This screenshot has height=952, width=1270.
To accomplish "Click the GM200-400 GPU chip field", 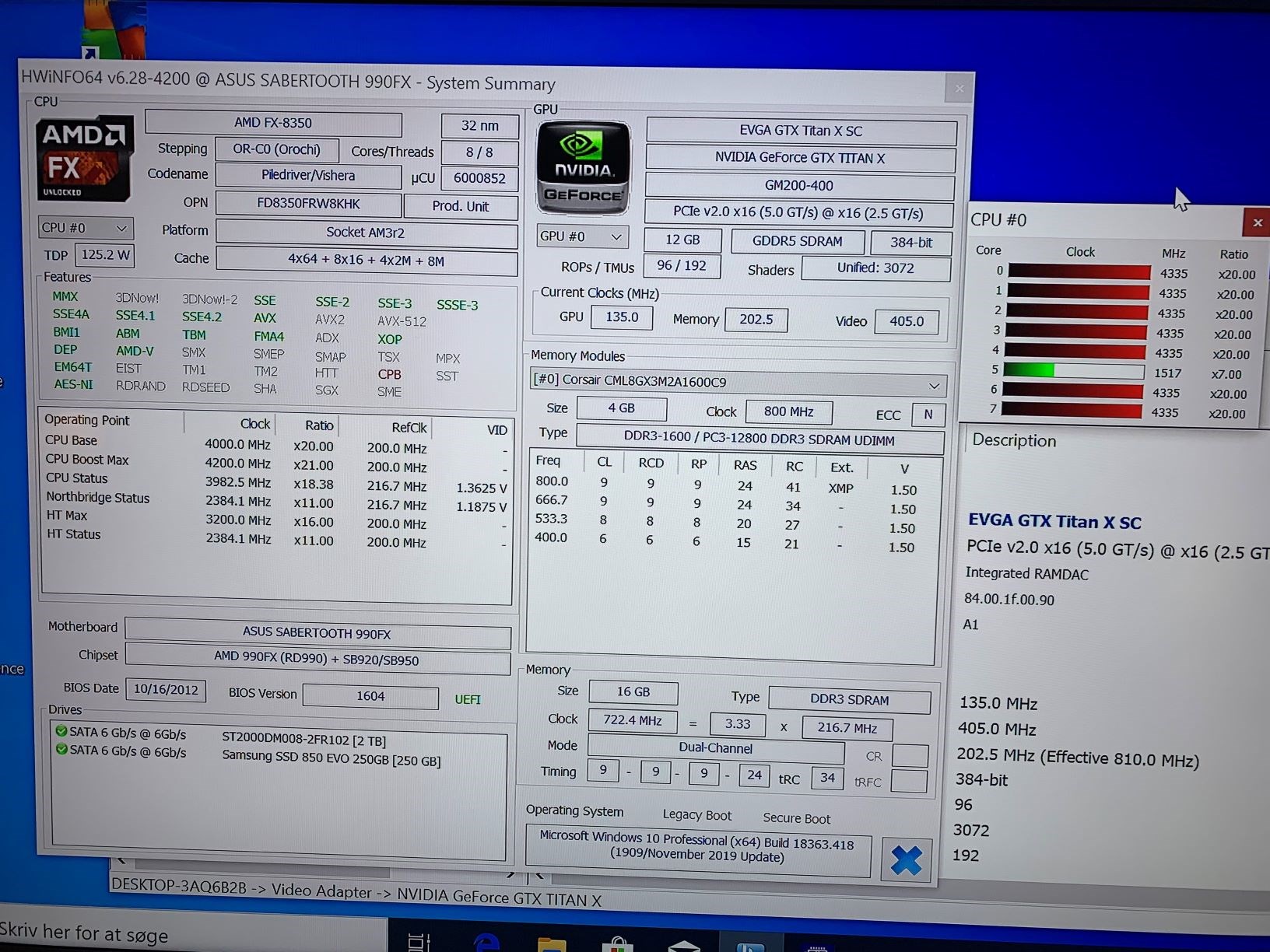I will [x=799, y=186].
